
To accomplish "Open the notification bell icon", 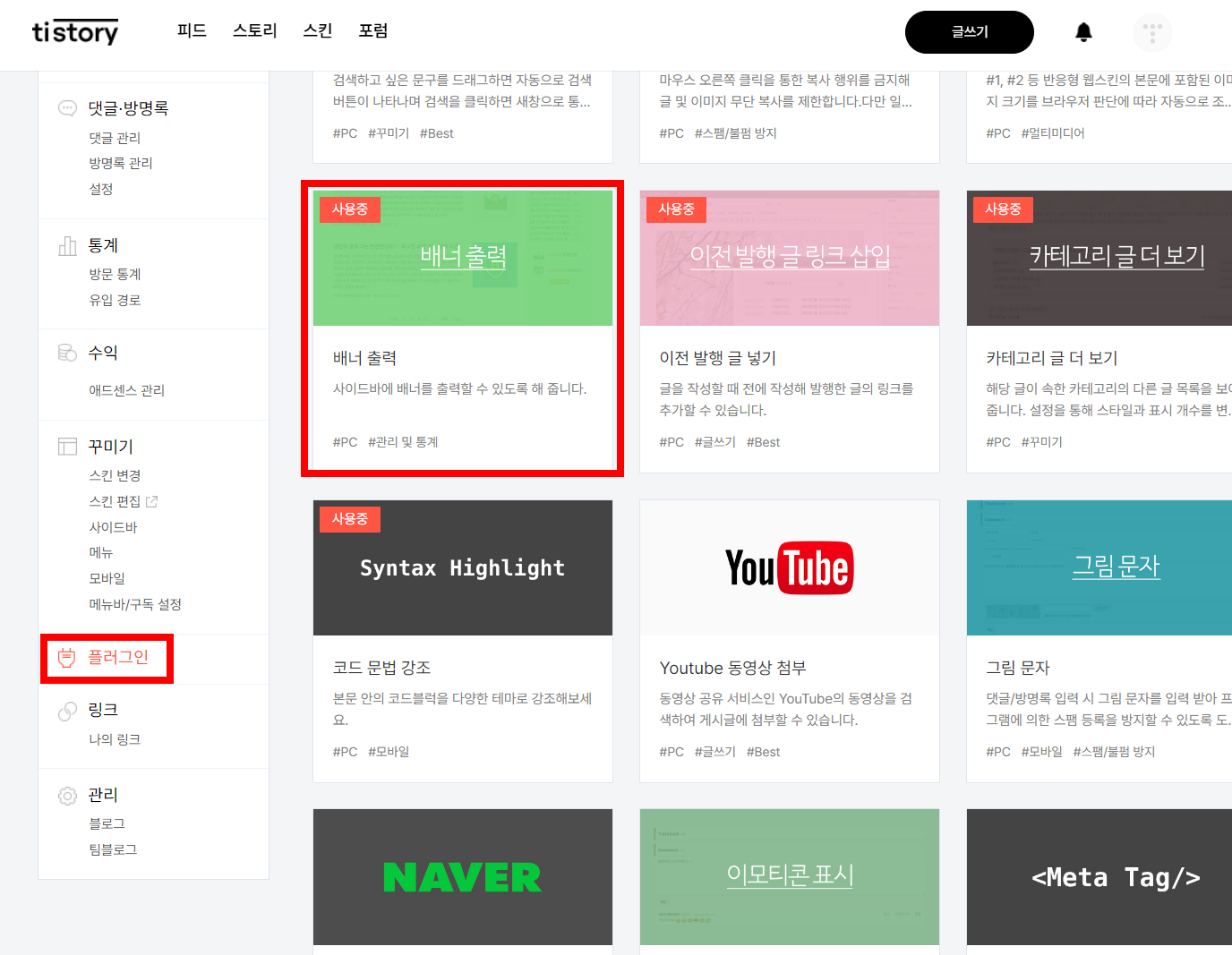I will (x=1082, y=30).
